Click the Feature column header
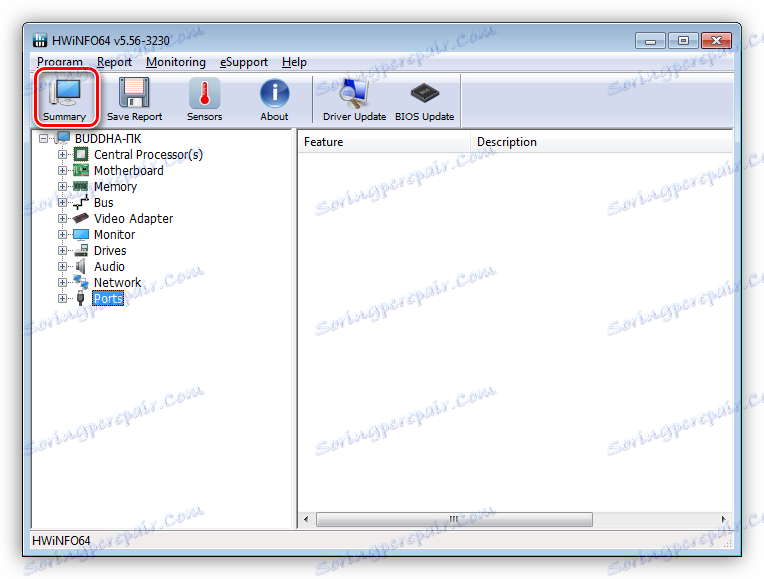 tap(384, 142)
